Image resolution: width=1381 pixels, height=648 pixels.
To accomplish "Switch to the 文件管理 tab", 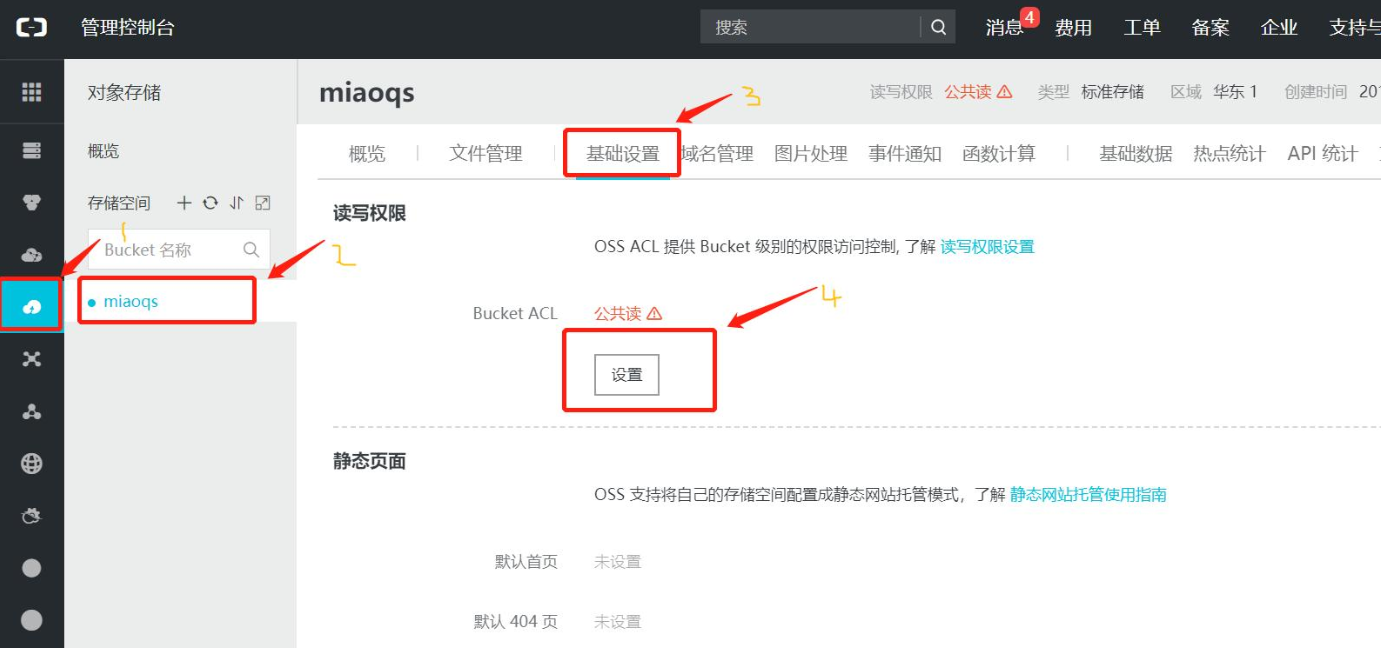I will [x=486, y=154].
